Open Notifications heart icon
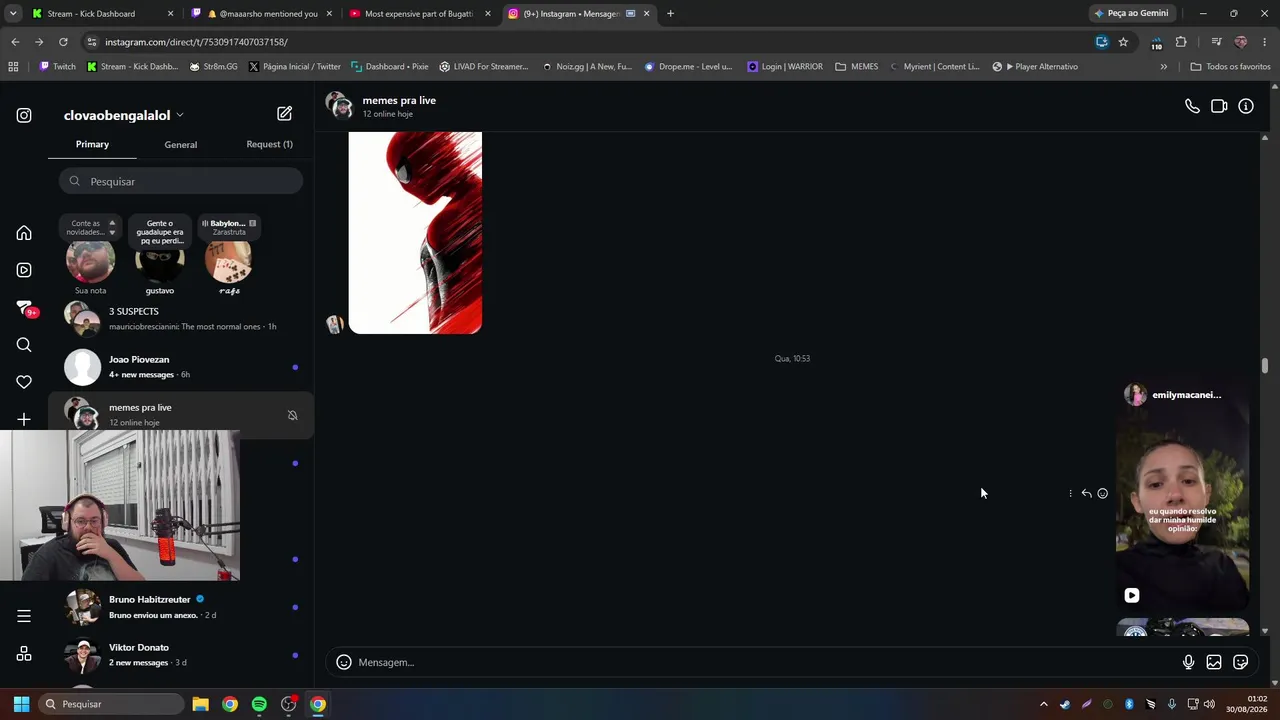This screenshot has height=720, width=1280. point(24,382)
